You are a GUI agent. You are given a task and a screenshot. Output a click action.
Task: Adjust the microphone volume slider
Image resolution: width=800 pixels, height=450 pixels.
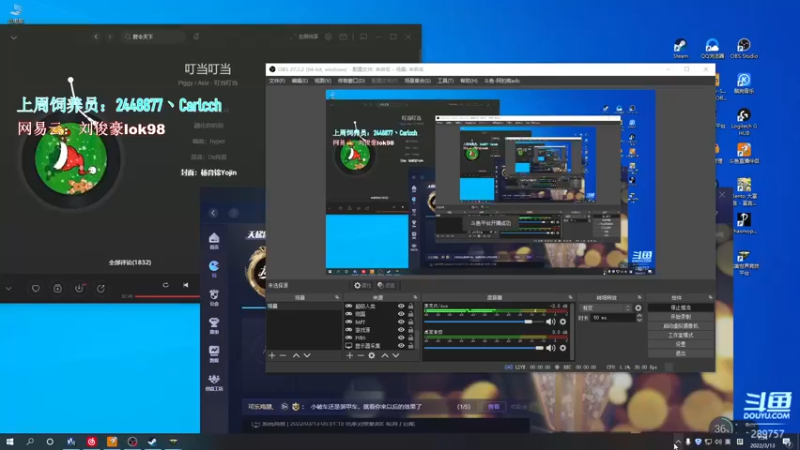click(484, 321)
